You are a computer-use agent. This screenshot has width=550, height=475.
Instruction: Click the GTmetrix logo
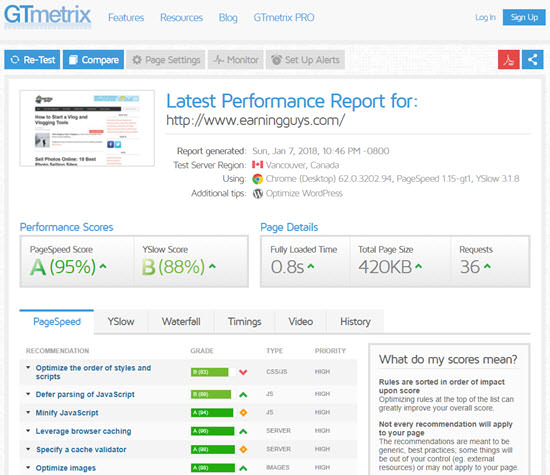click(x=47, y=16)
